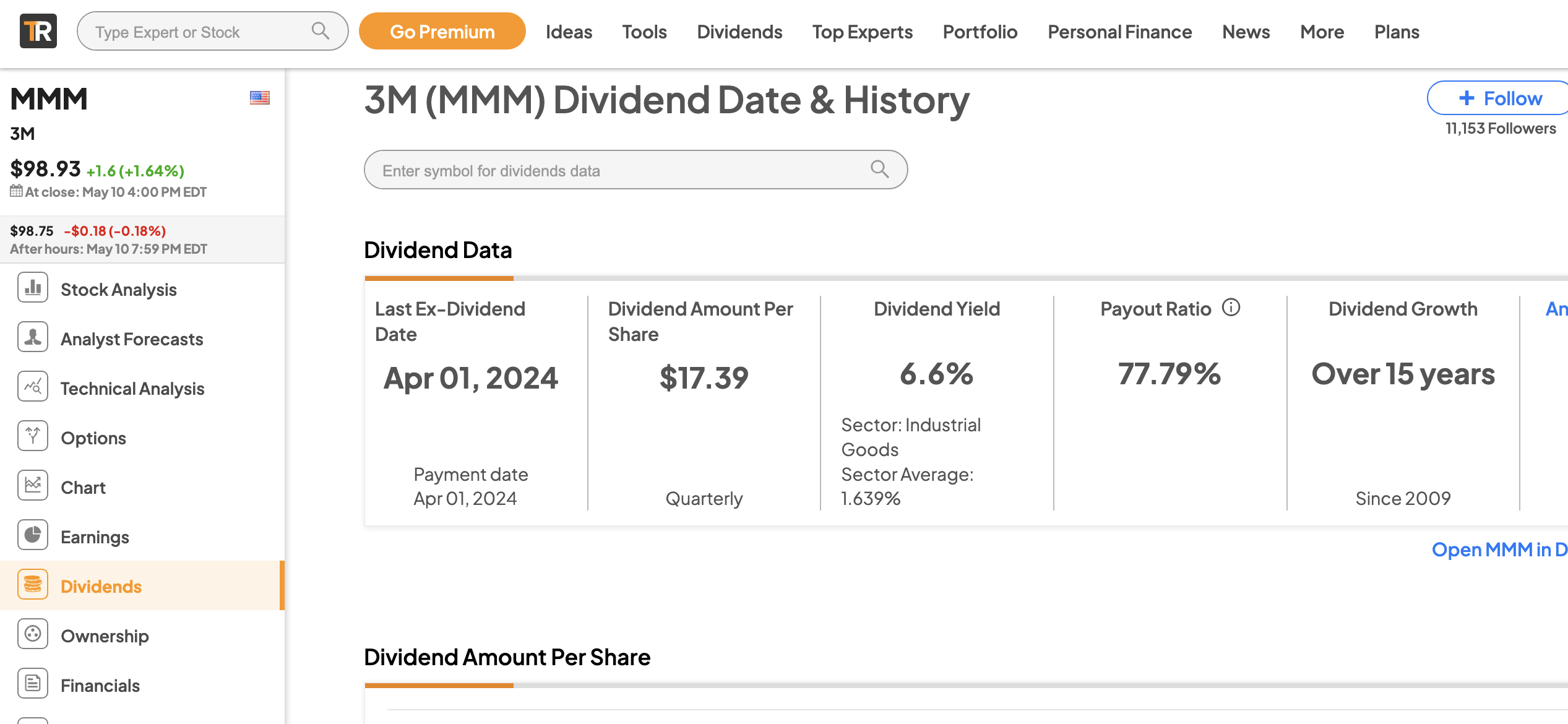Click the $17.39 dividend amount
This screenshot has width=1568, height=724.
[704, 377]
